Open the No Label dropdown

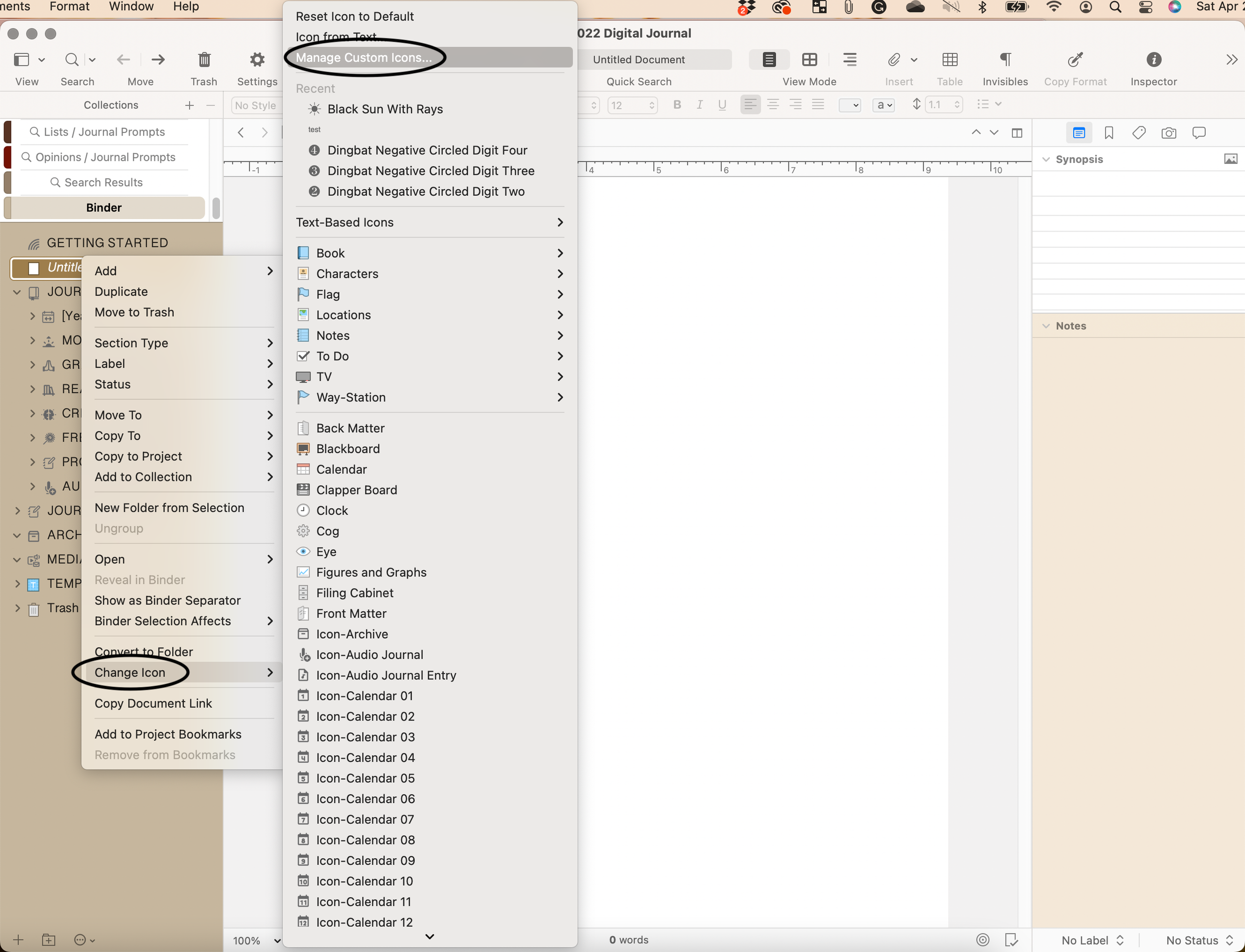(1092, 940)
